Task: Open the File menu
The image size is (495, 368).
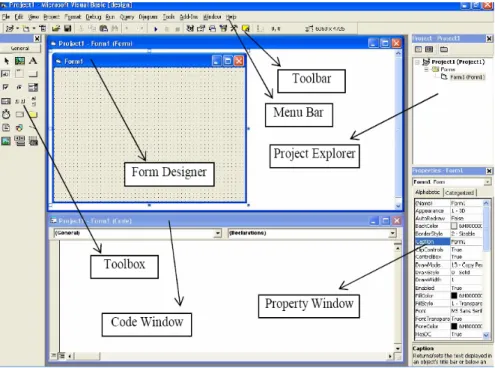Action: tap(6, 17)
